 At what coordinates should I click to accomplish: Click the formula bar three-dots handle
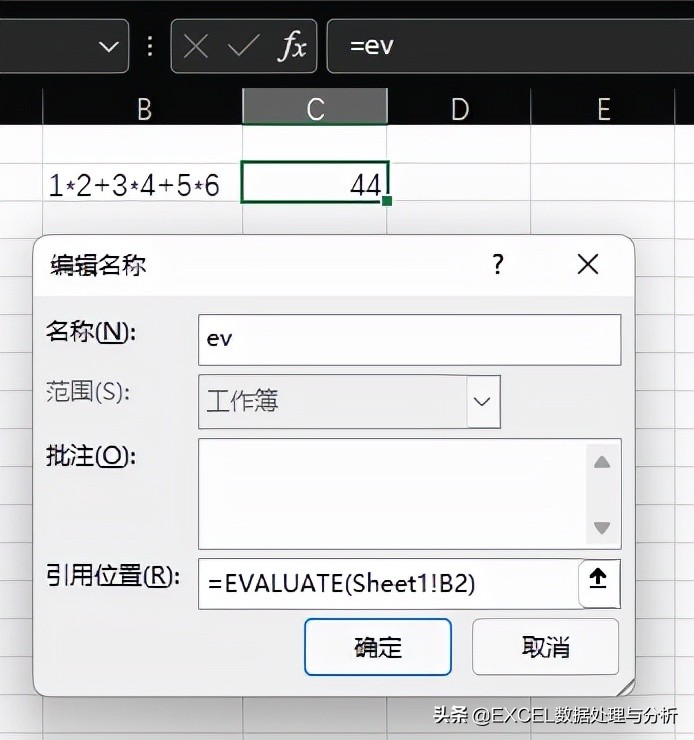pos(150,46)
